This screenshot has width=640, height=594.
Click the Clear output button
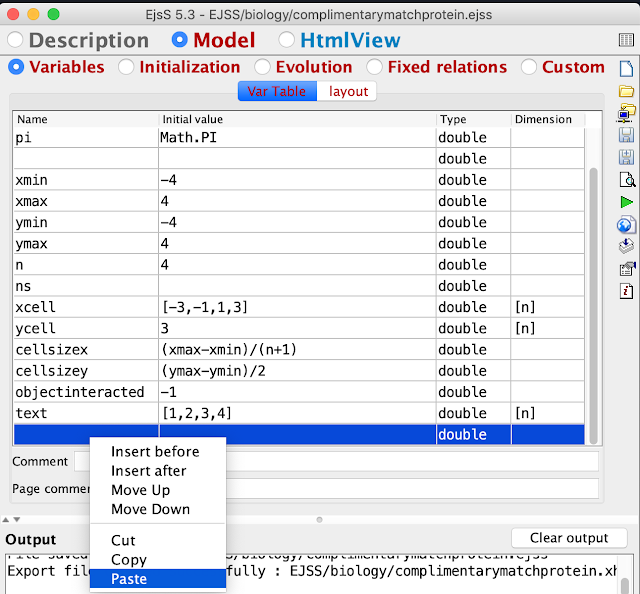click(x=569, y=538)
